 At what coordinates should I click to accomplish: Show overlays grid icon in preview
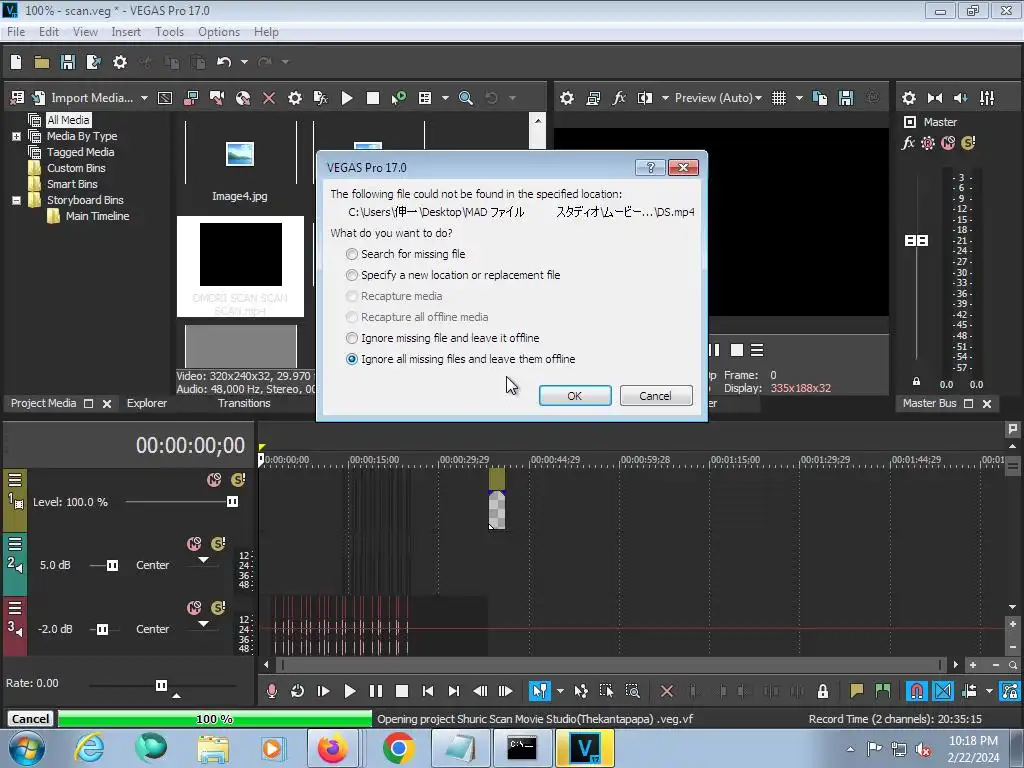pos(778,98)
